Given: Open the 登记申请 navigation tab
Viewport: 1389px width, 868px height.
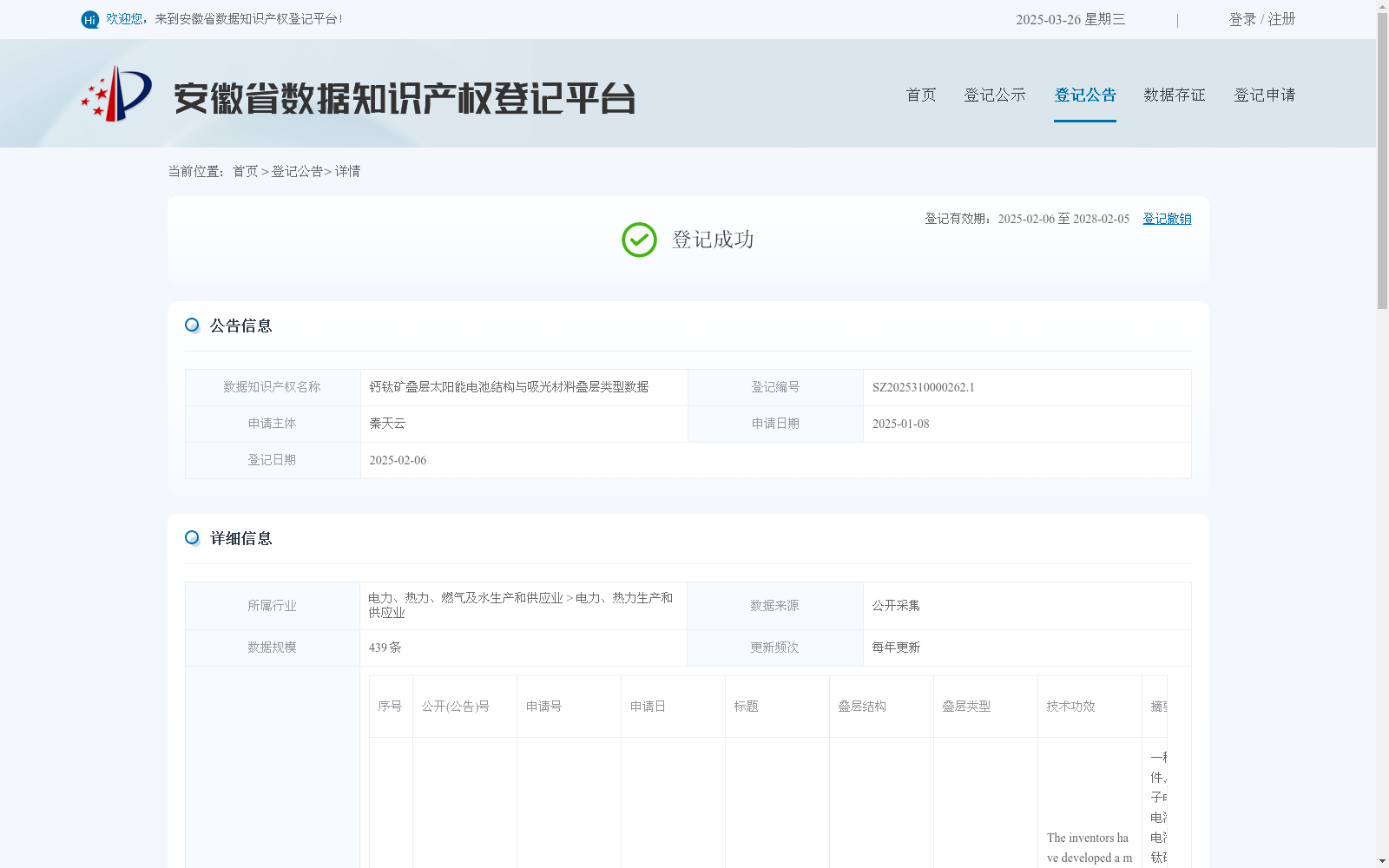Looking at the screenshot, I should 1265,95.
